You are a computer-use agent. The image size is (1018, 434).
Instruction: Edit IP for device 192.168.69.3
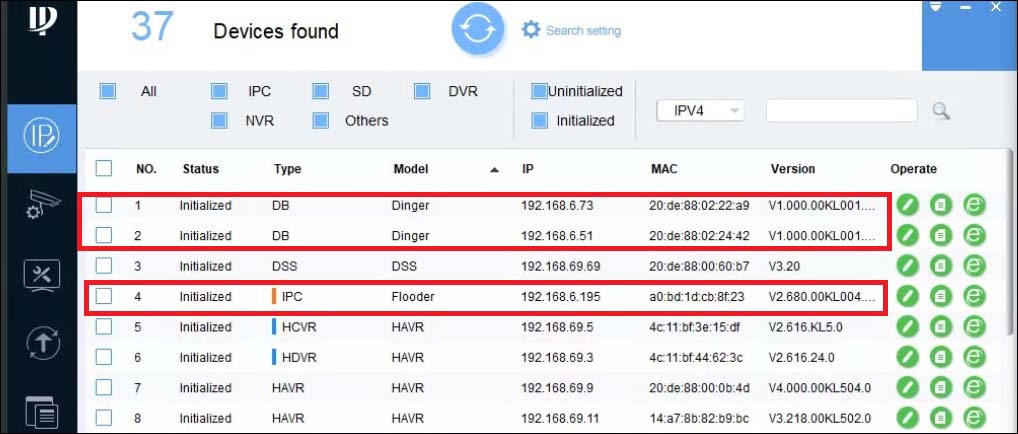click(908, 357)
